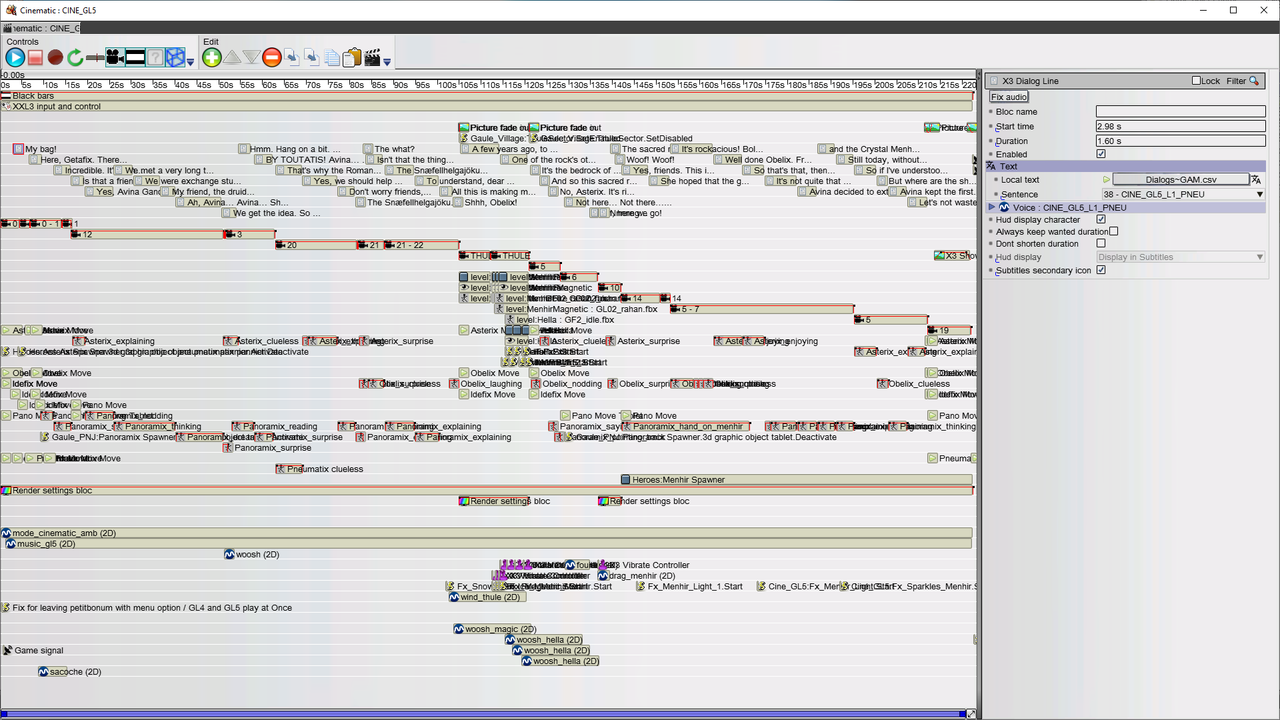
Task: Click the Start time field showing 2.98 s
Action: tap(1180, 126)
